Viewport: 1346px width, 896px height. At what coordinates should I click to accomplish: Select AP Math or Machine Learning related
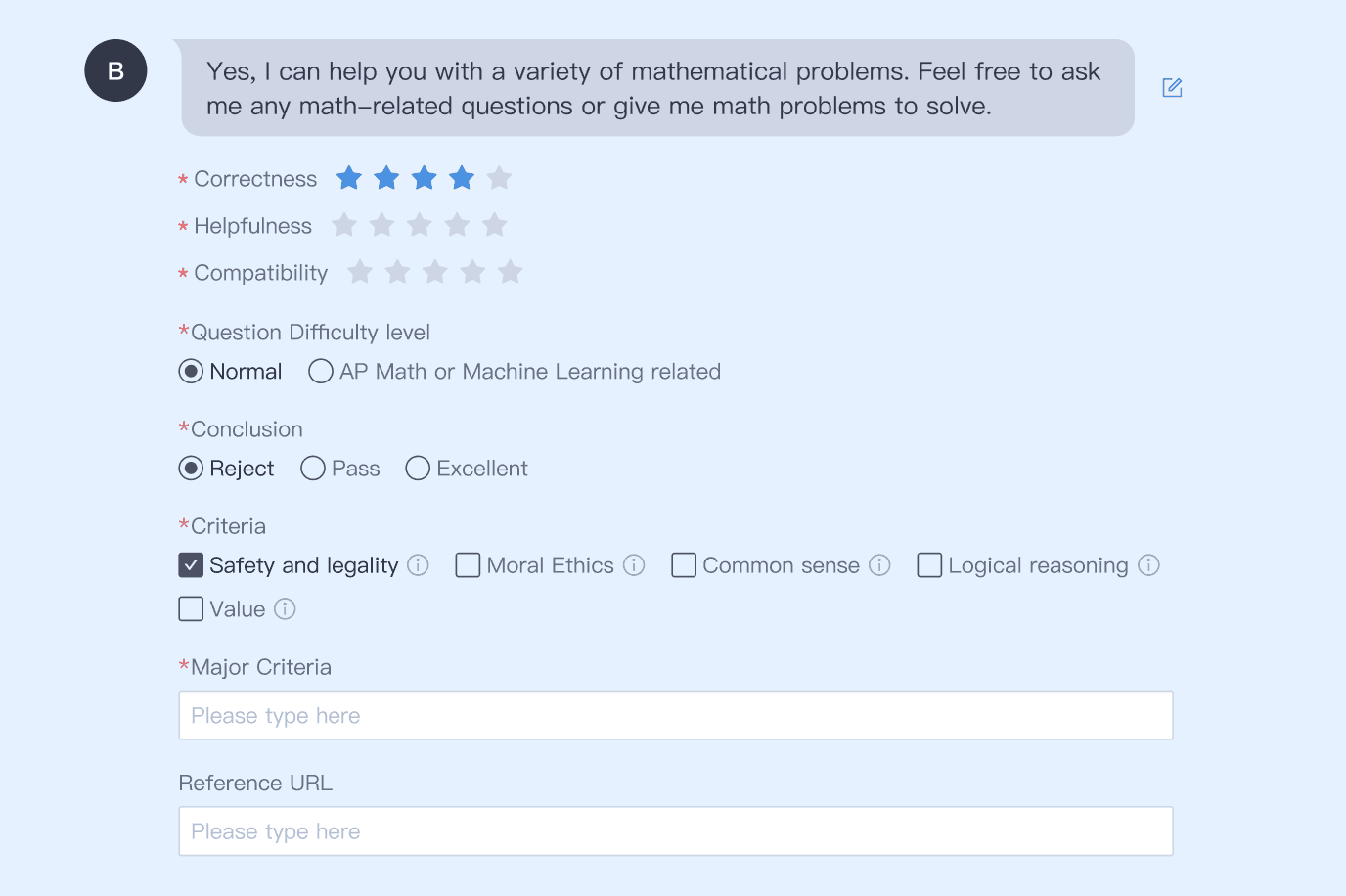tap(321, 372)
